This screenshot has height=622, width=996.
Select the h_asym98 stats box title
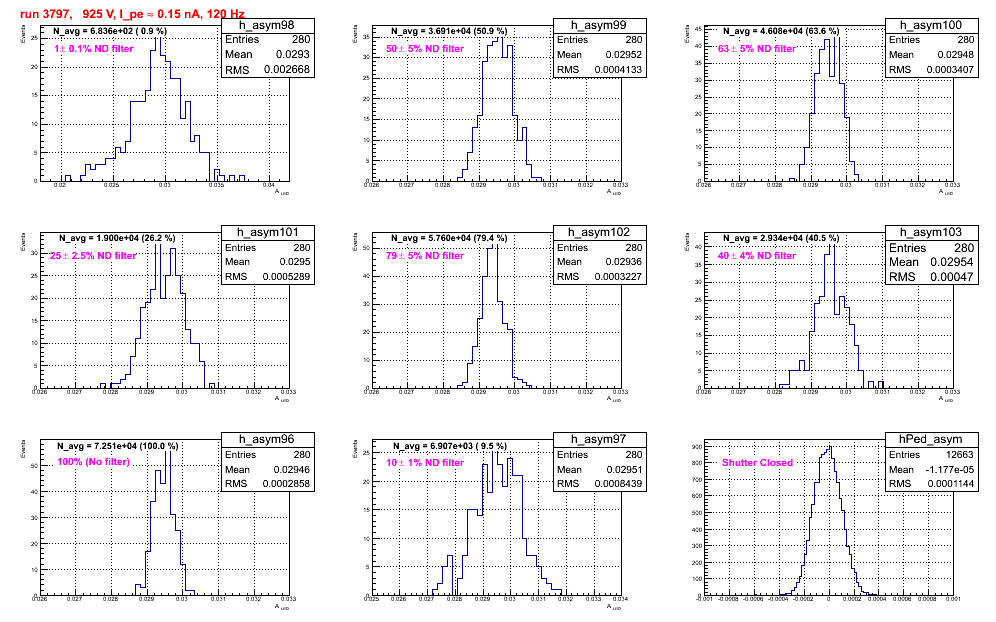[267, 25]
